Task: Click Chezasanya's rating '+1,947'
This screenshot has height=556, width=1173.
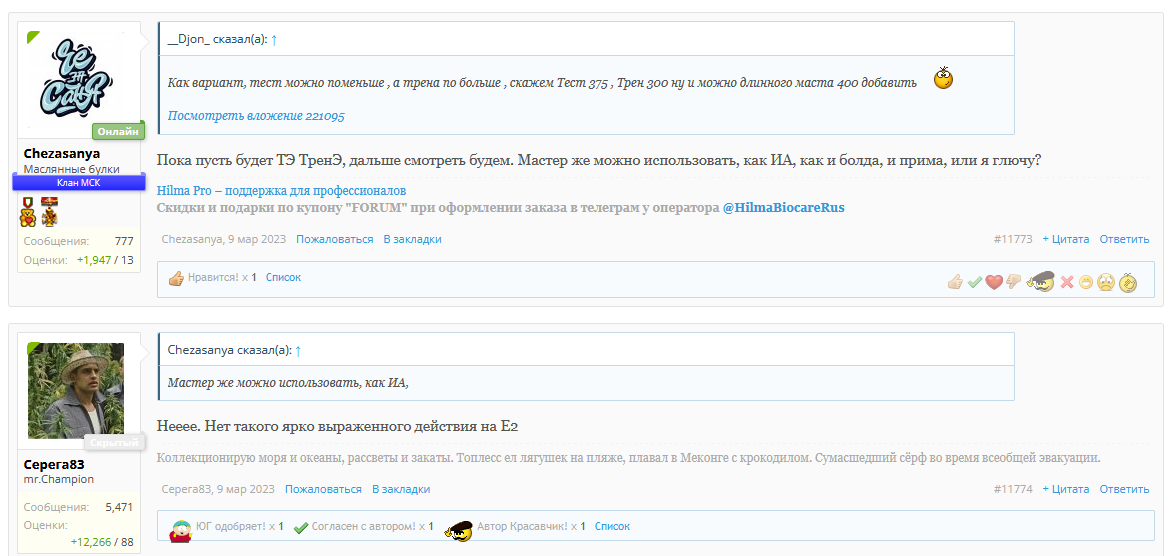Action: coord(94,260)
